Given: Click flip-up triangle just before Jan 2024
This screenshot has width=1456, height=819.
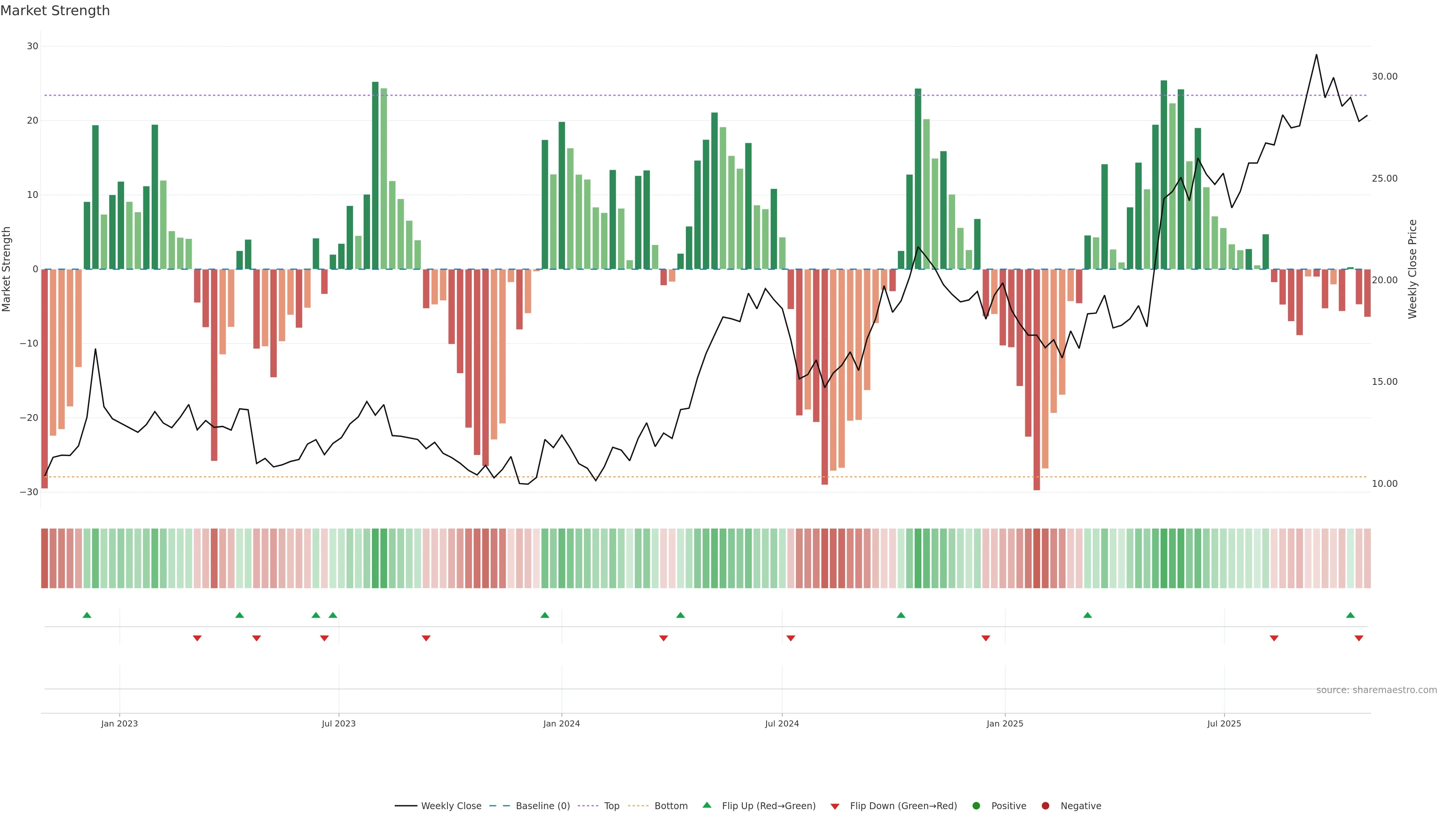Looking at the screenshot, I should coord(545,615).
